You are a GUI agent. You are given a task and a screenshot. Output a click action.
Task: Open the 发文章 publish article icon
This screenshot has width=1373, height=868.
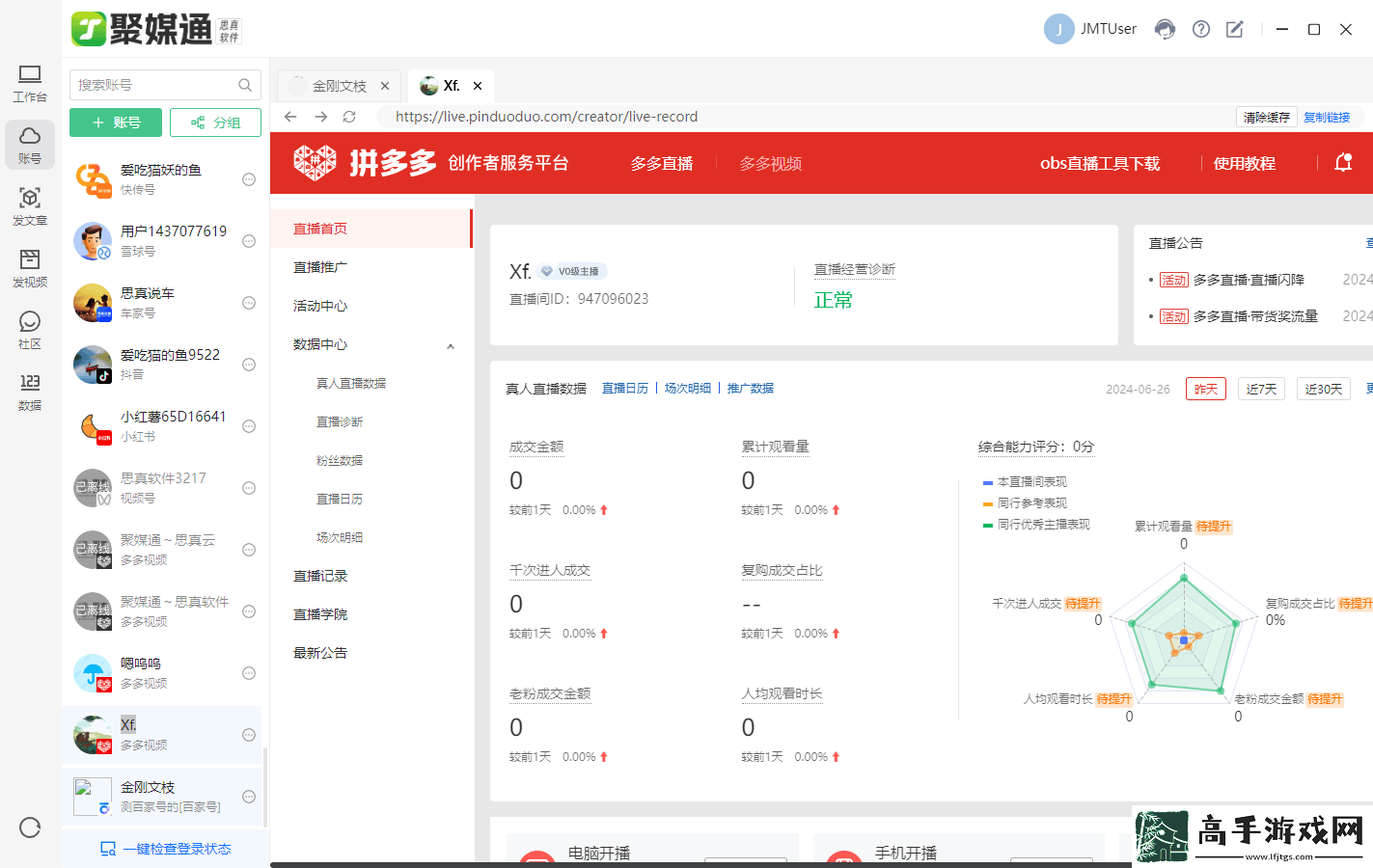30,206
